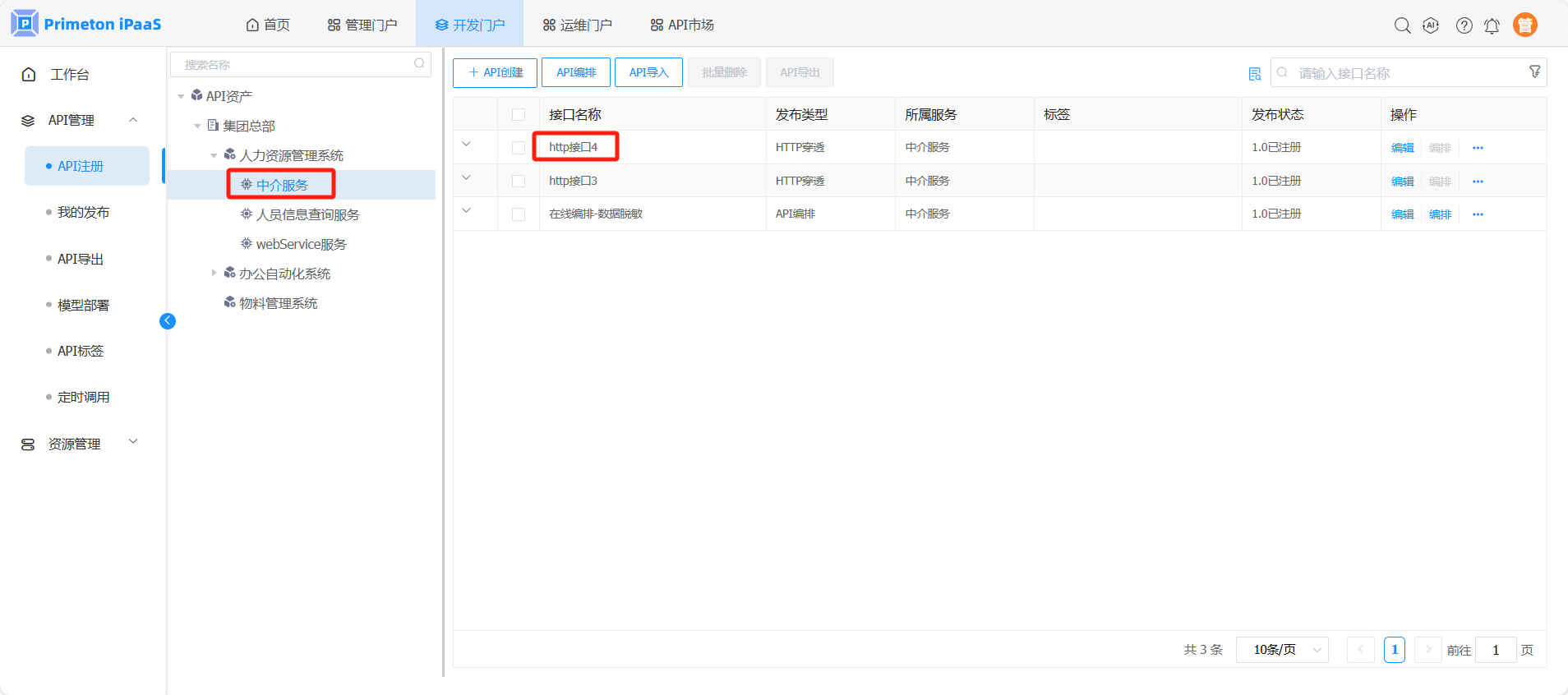Switch to the 运维门户 tab
Image resolution: width=1568 pixels, height=695 pixels.
577,25
